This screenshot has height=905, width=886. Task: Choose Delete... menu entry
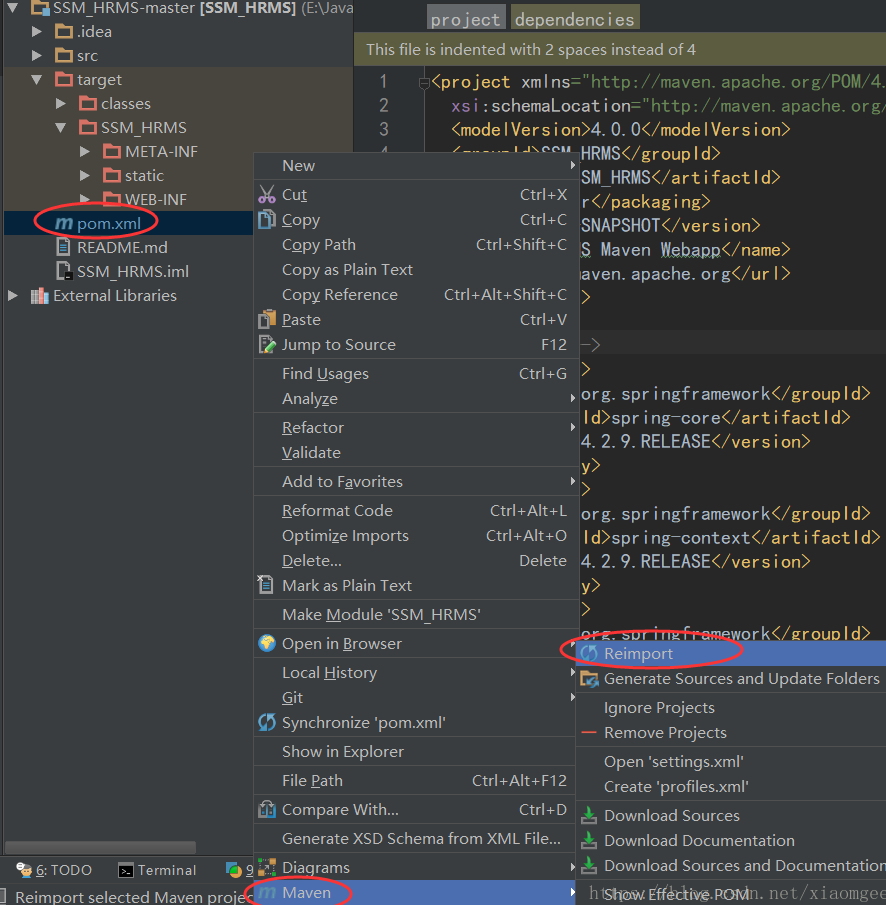(x=416, y=560)
